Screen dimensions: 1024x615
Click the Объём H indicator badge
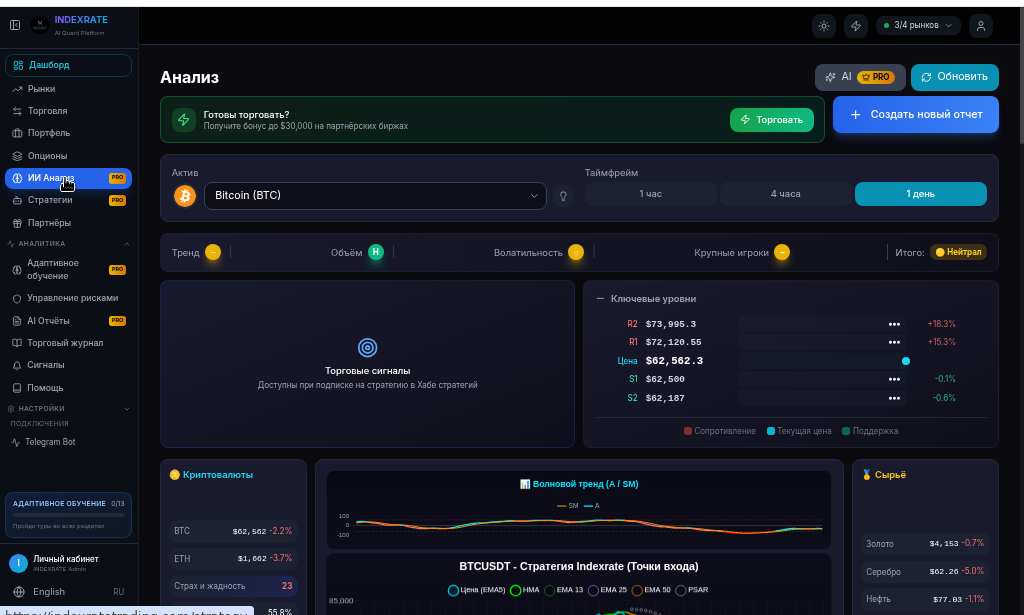click(376, 252)
